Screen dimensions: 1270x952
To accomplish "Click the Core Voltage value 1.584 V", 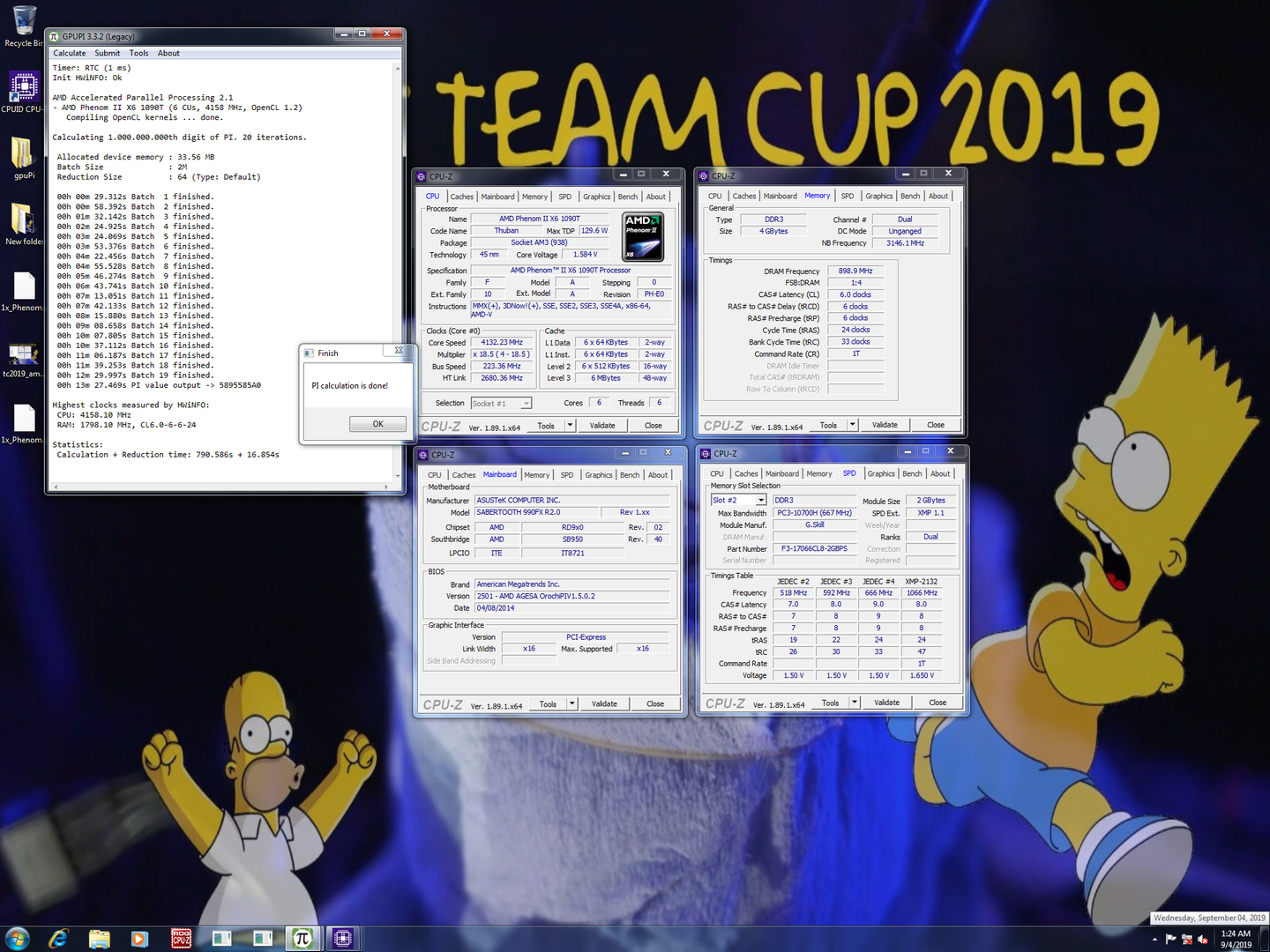I will (585, 255).
